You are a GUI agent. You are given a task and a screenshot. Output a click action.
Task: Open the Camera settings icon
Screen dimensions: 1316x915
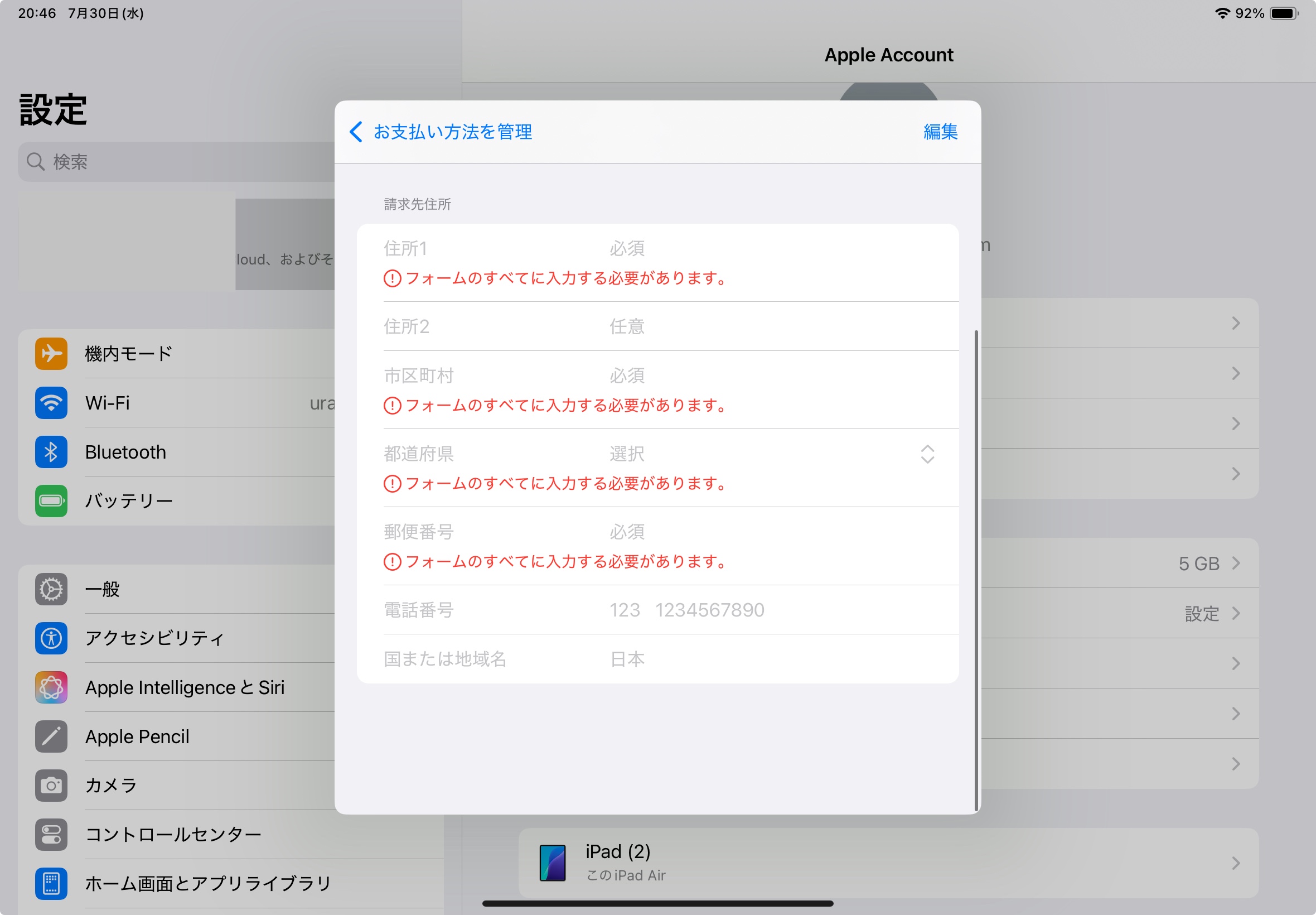pyautogui.click(x=51, y=786)
